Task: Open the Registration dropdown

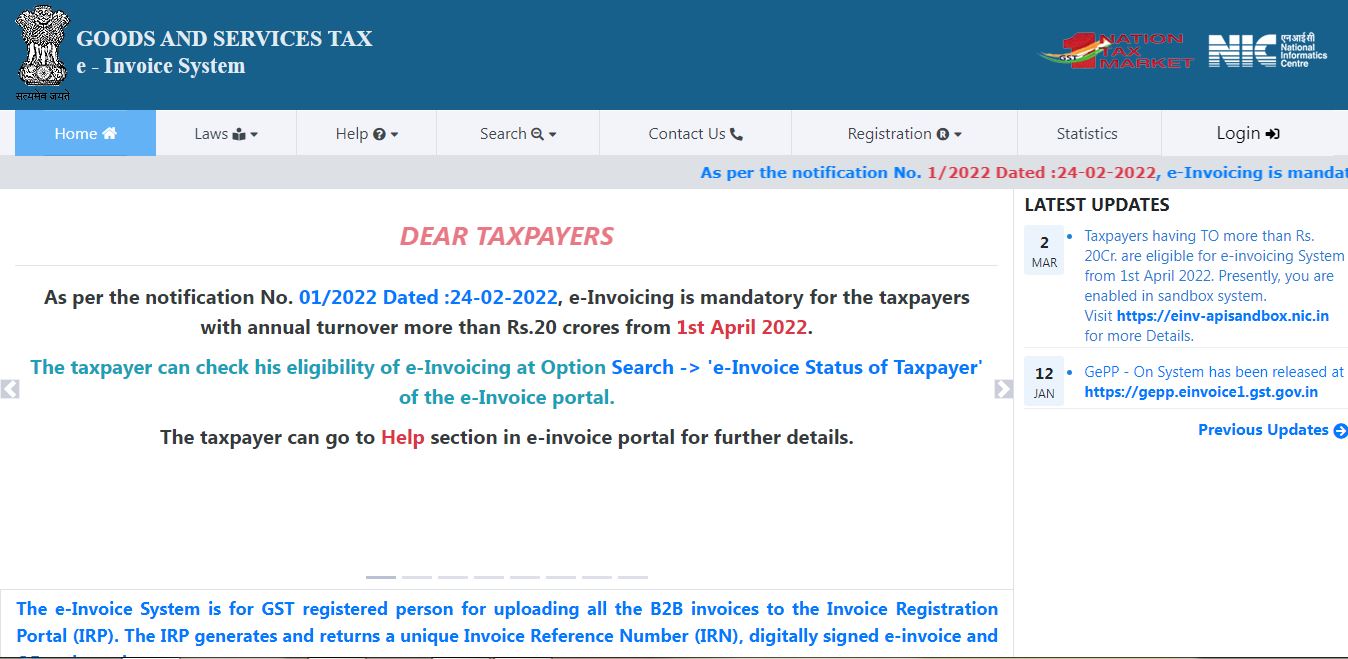Action: pos(904,132)
